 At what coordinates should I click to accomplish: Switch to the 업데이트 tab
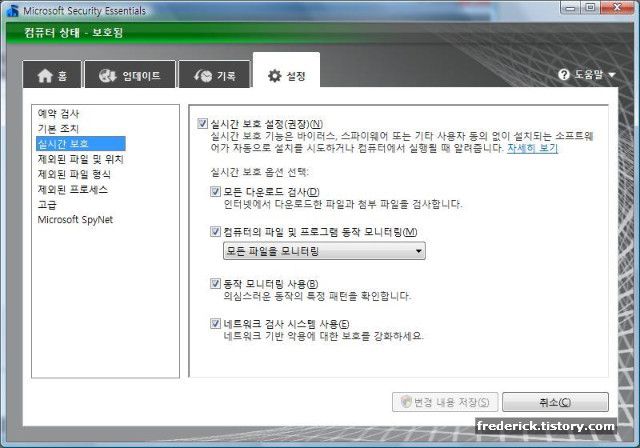point(130,74)
